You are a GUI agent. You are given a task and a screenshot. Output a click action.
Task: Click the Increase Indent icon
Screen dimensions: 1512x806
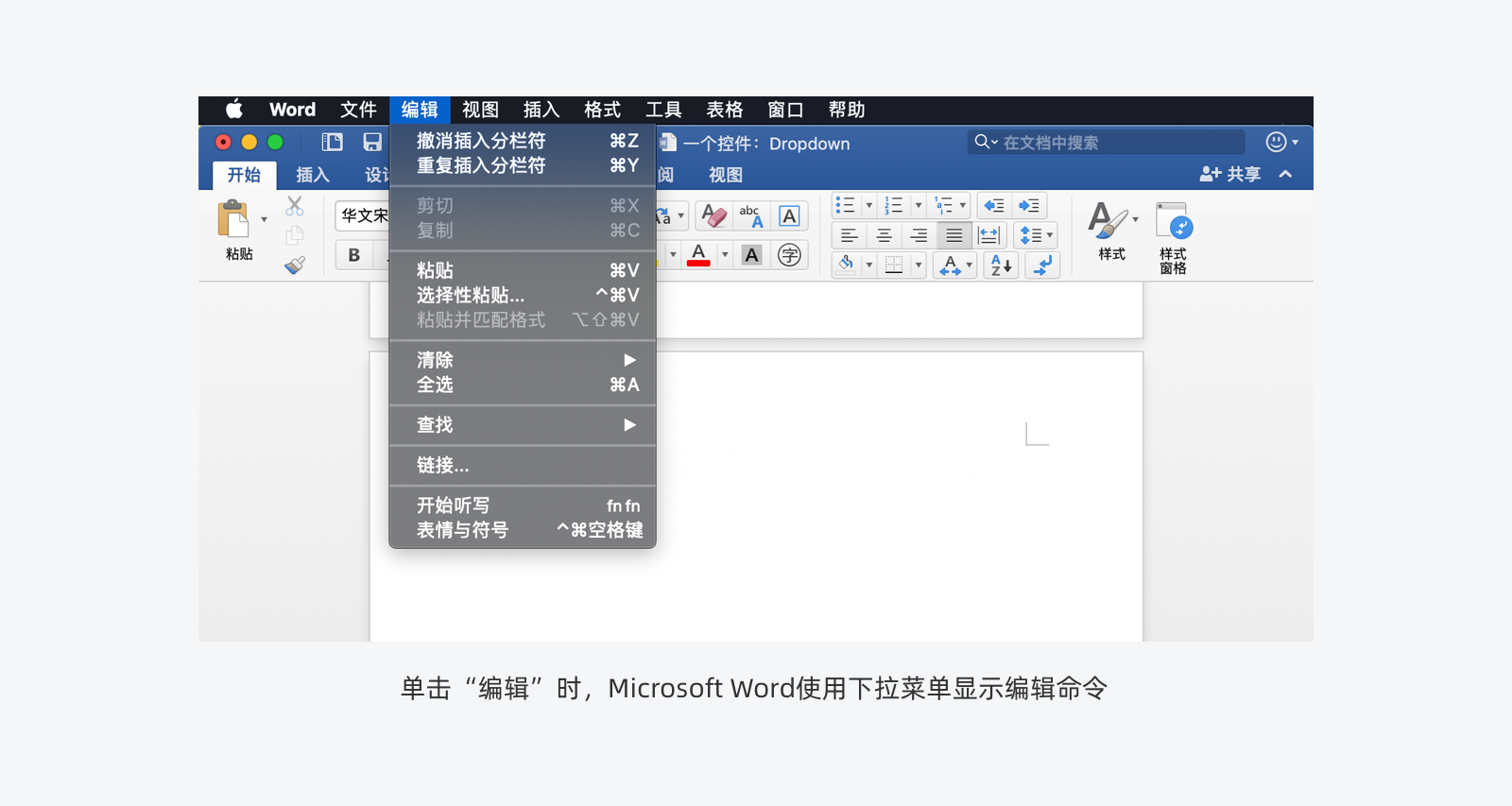[x=1029, y=205]
